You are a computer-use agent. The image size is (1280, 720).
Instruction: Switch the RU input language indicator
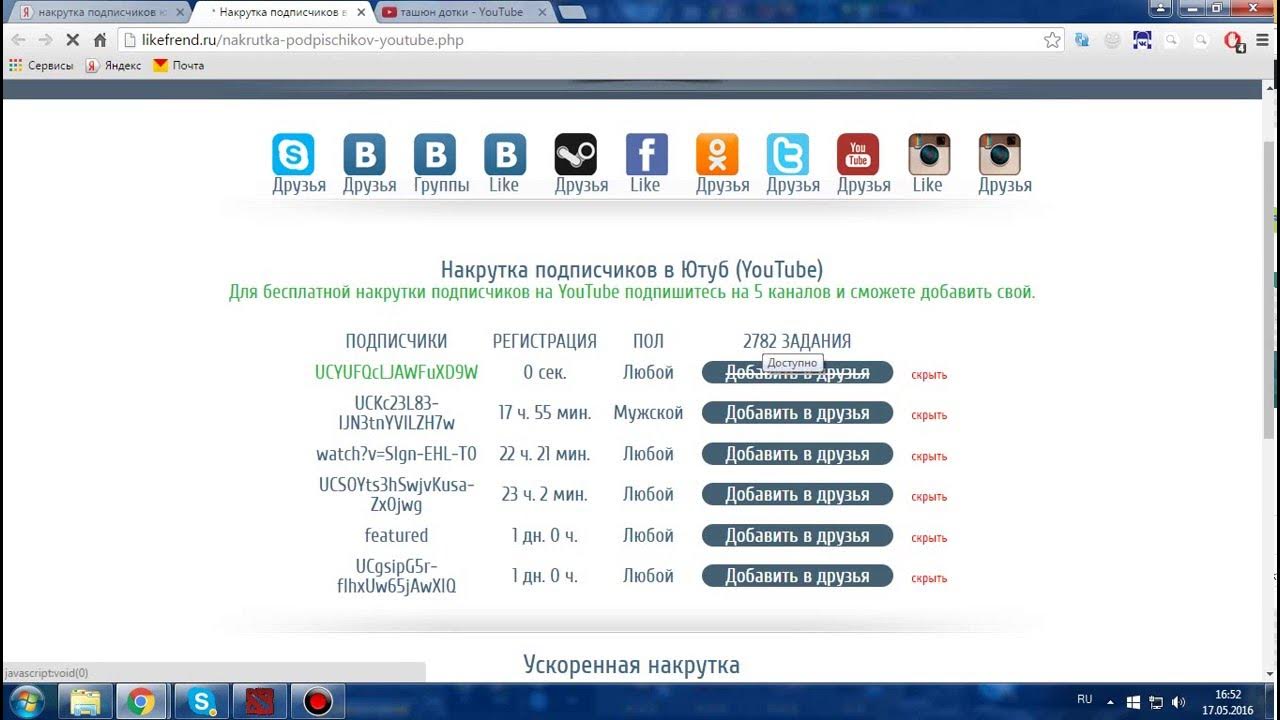1084,700
